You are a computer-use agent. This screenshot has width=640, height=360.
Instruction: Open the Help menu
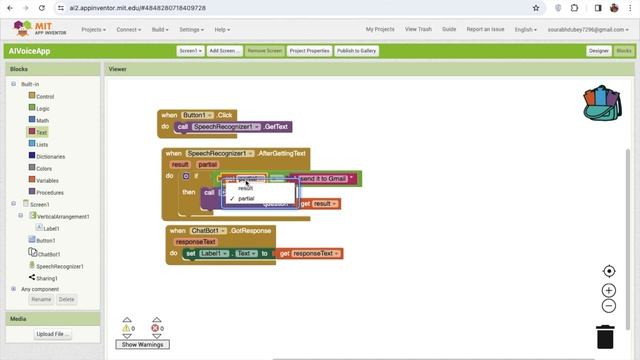pos(222,29)
